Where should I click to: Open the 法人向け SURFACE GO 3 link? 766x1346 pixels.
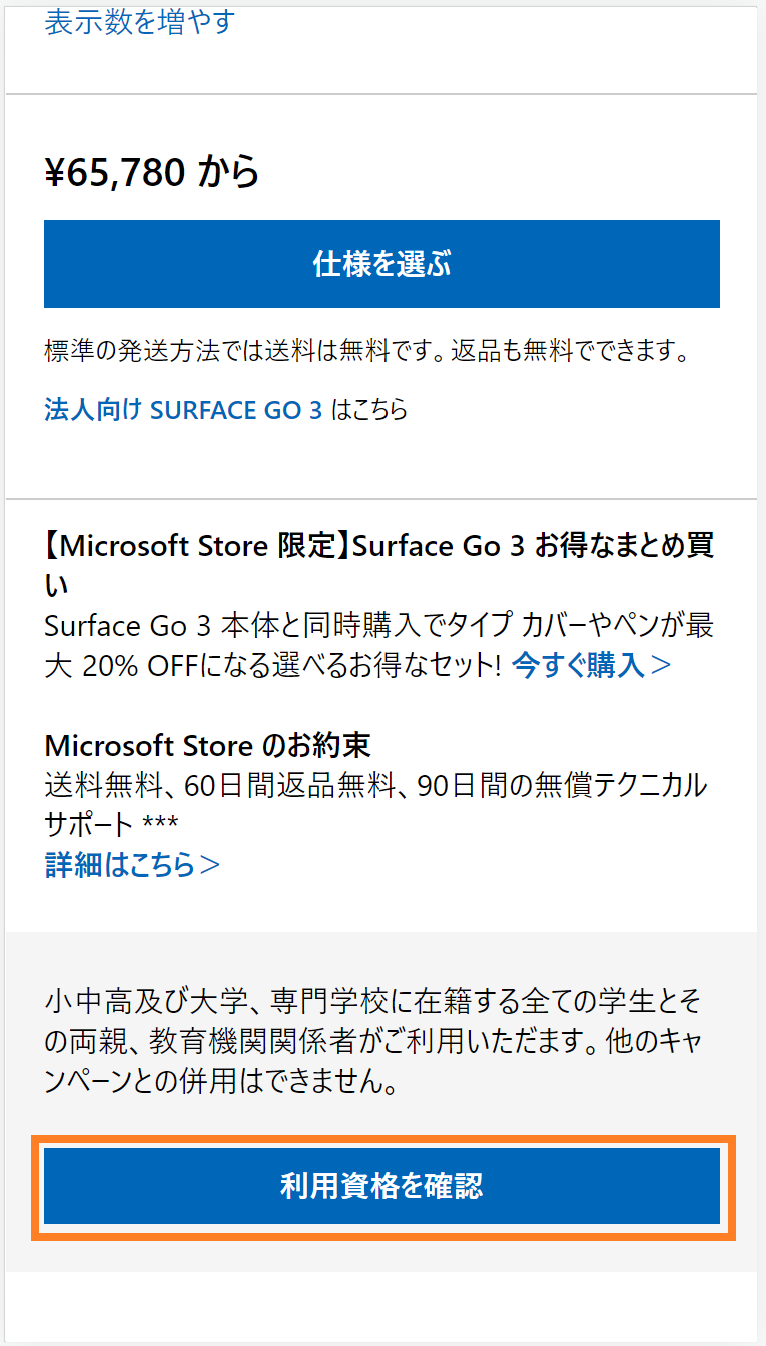coord(183,410)
